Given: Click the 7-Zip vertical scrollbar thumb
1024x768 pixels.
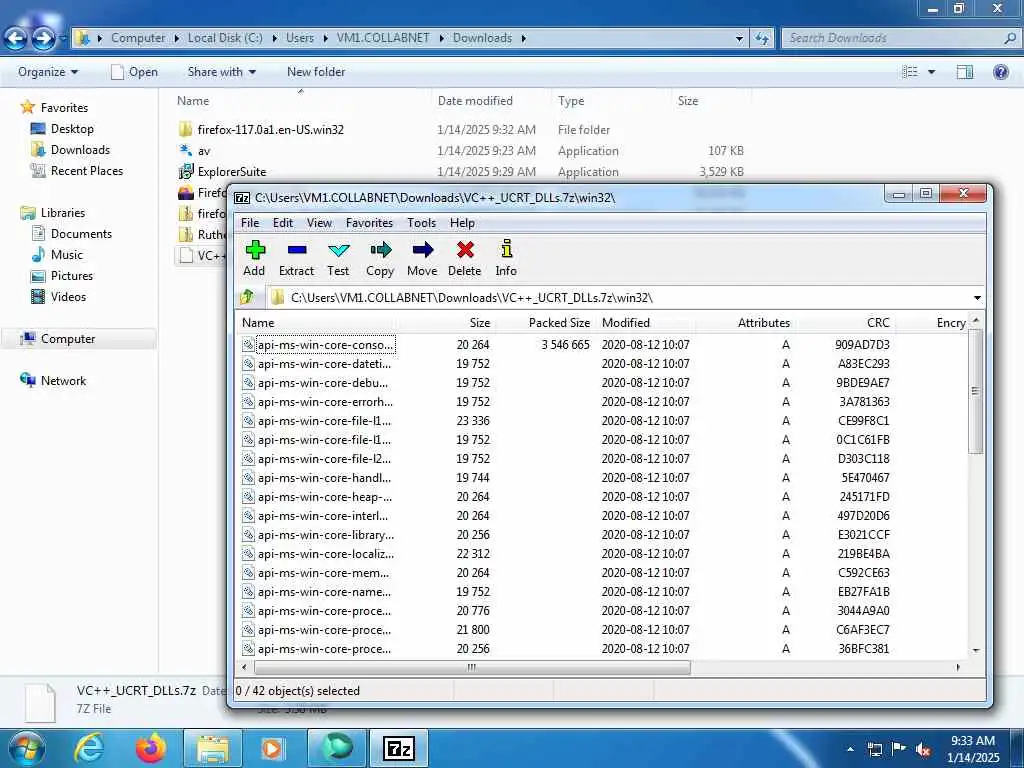Looking at the screenshot, I should click(976, 391).
